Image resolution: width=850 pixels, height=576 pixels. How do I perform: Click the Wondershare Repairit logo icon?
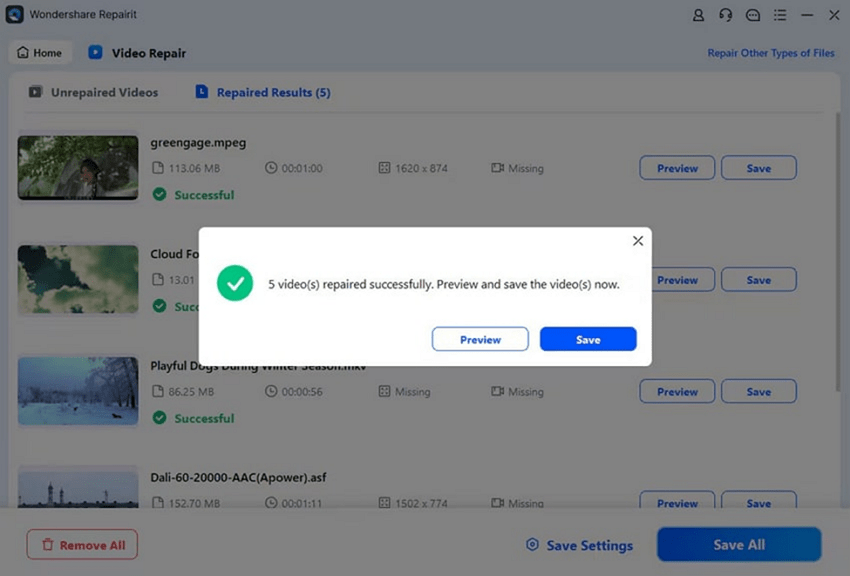click(x=15, y=15)
